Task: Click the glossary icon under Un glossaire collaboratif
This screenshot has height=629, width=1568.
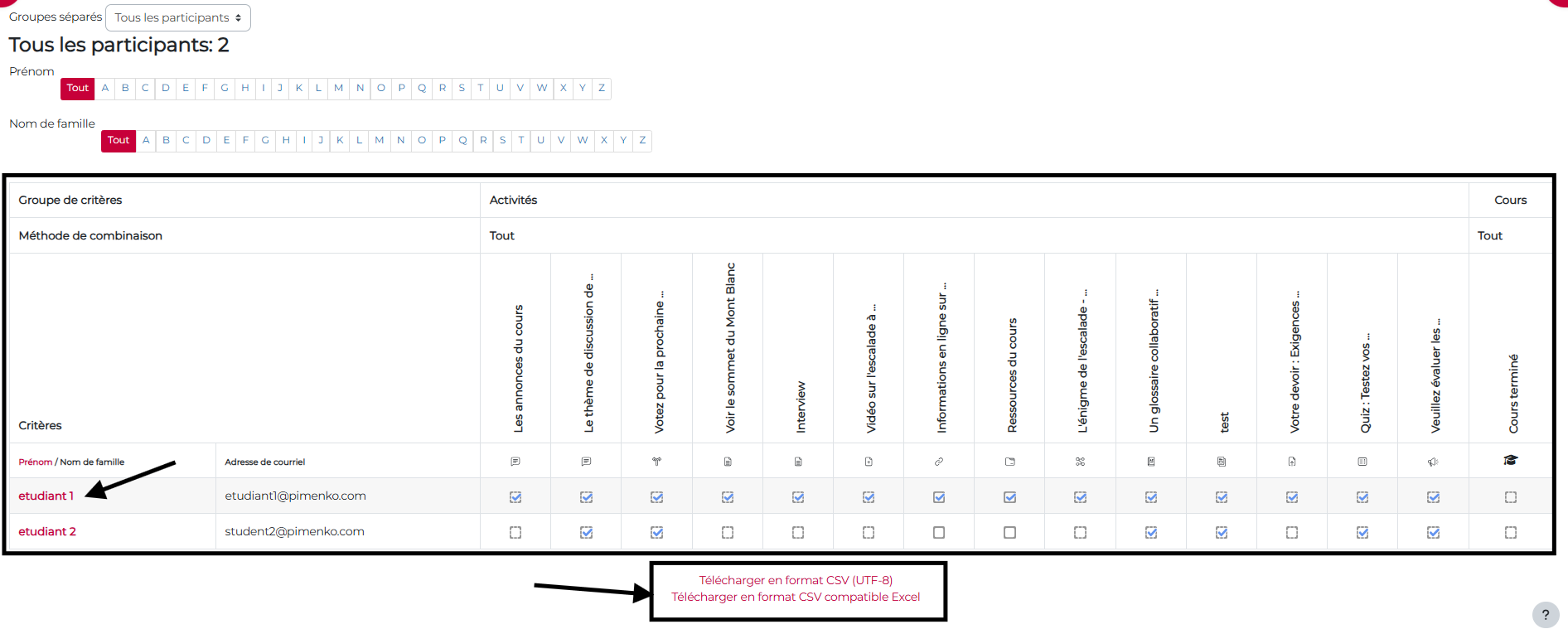Action: point(1151,462)
